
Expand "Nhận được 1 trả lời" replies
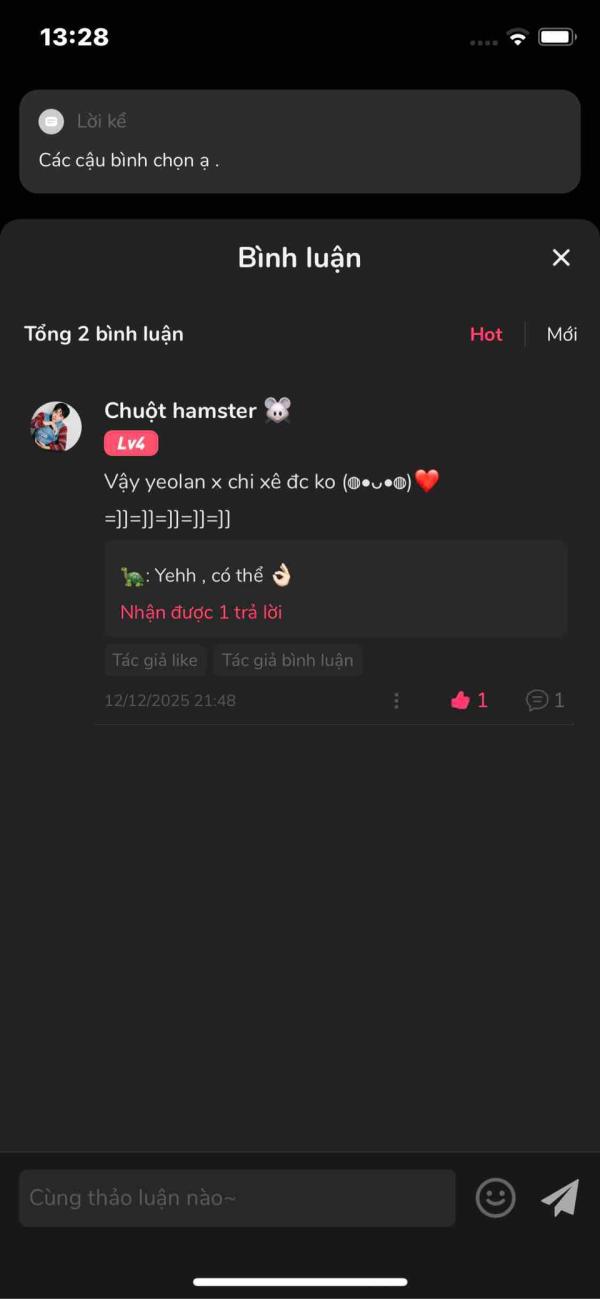point(201,612)
